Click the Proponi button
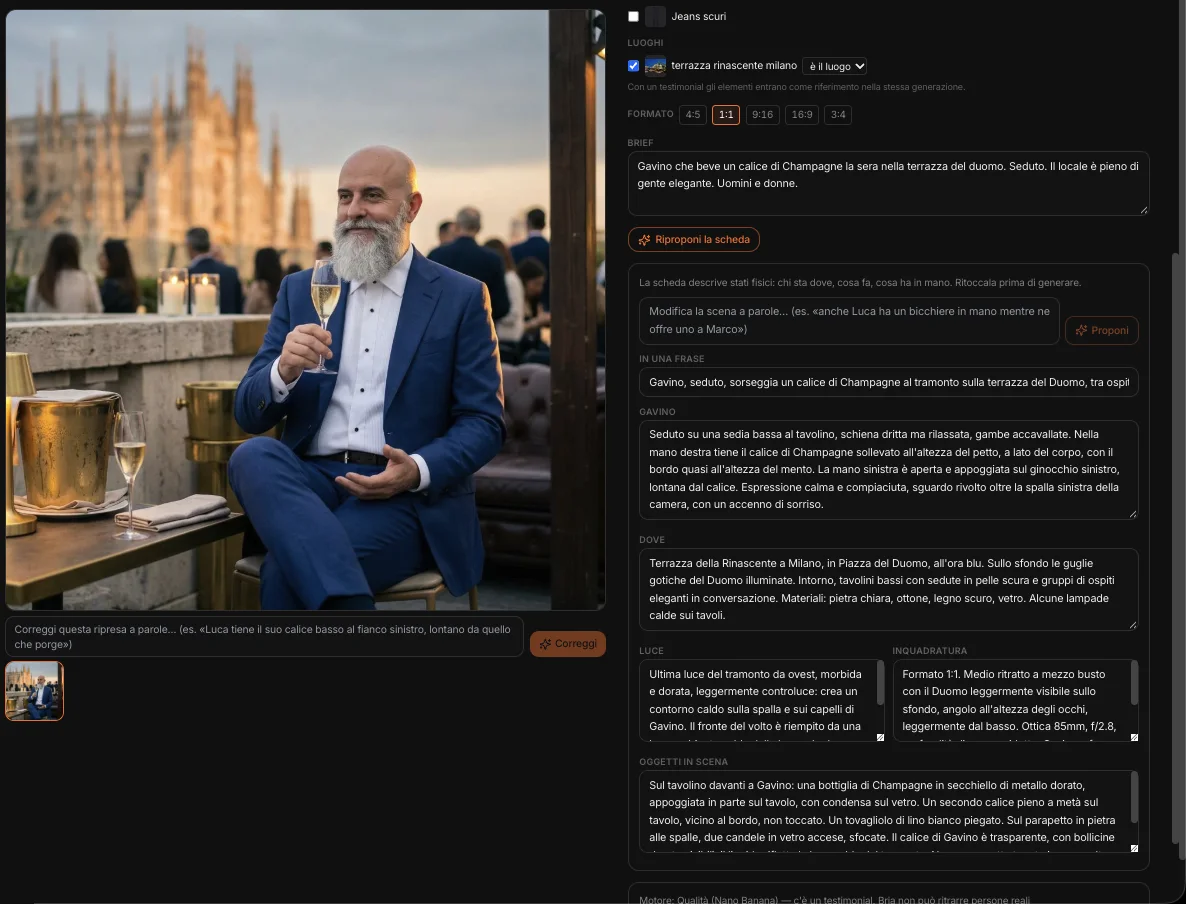Image resolution: width=1186 pixels, height=904 pixels. click(x=1101, y=331)
